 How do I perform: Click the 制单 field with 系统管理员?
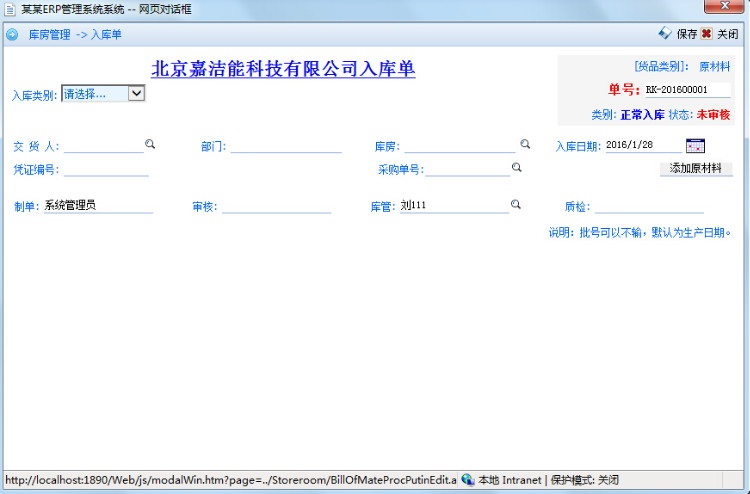99,206
